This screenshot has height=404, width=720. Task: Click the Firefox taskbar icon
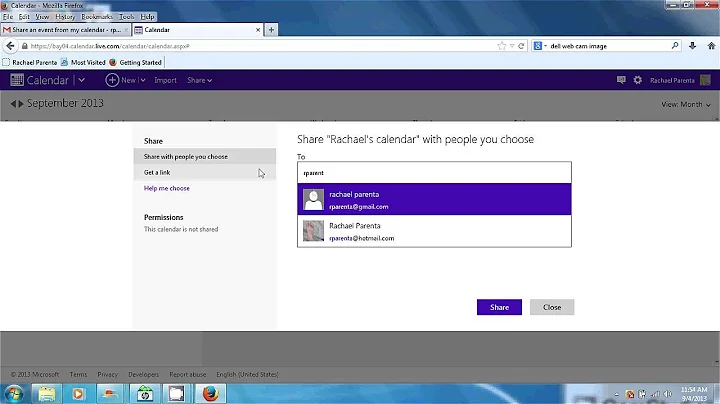[210, 394]
